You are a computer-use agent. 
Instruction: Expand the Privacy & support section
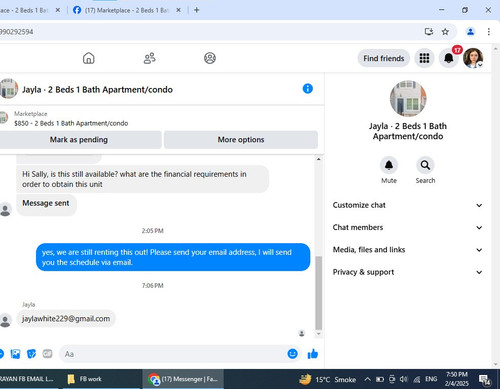[407, 272]
